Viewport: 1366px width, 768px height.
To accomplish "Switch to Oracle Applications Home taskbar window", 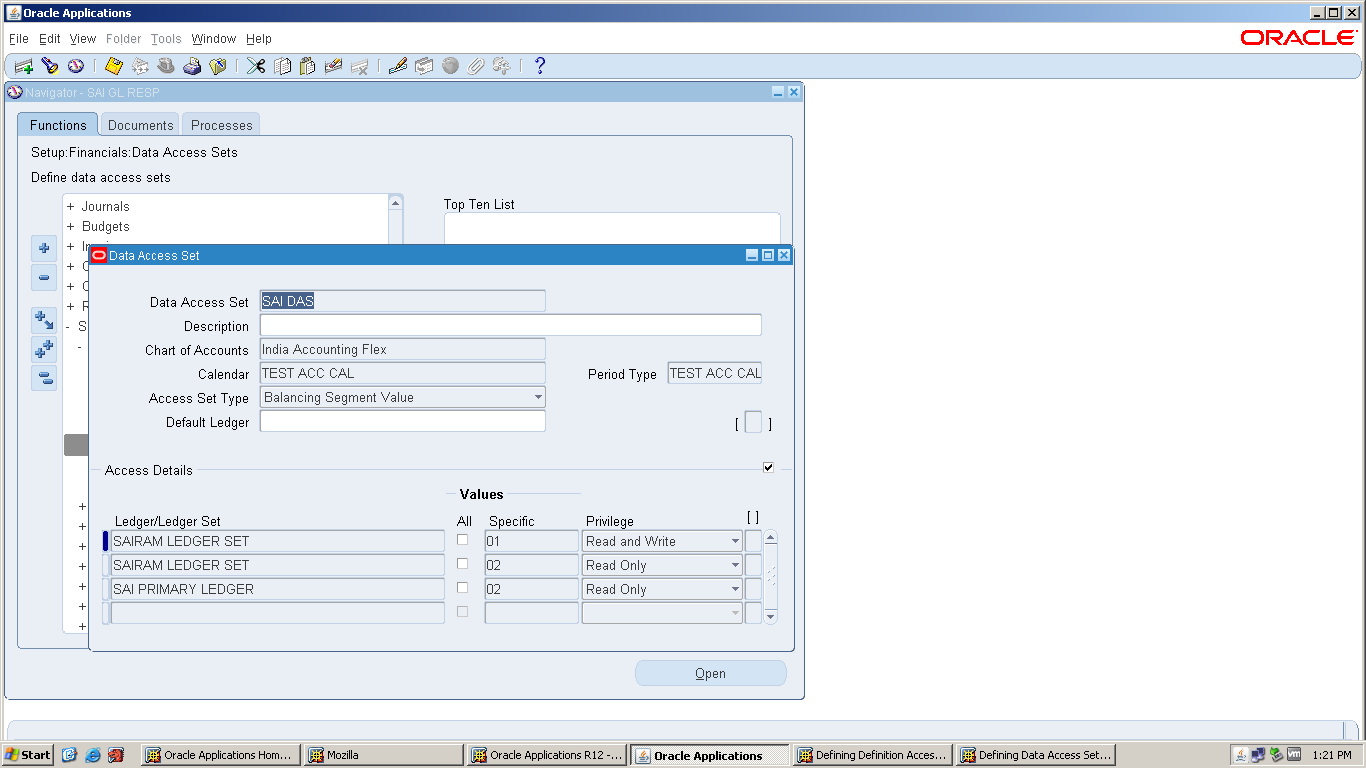I will click(221, 755).
